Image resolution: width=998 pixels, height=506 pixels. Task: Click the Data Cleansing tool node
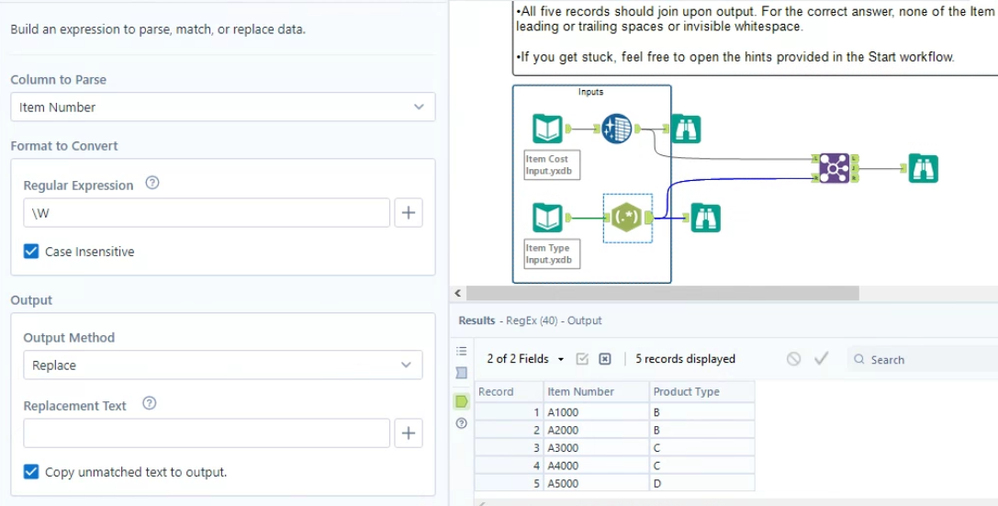[x=617, y=129]
